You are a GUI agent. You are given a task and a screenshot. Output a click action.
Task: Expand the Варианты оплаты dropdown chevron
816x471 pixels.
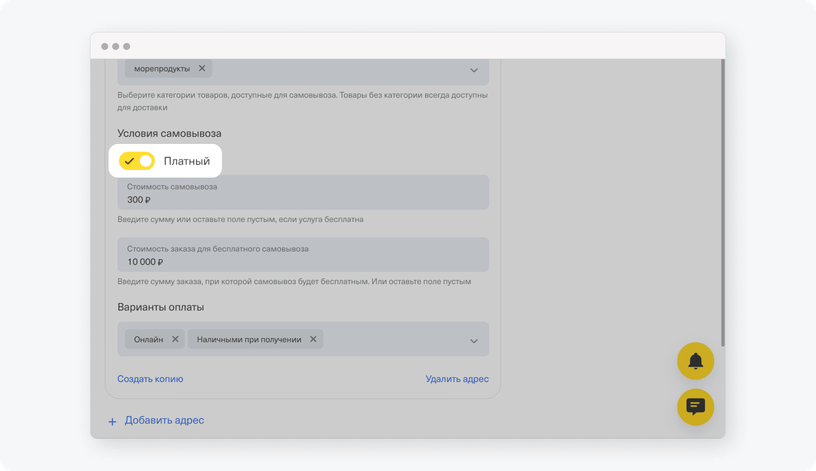474,341
